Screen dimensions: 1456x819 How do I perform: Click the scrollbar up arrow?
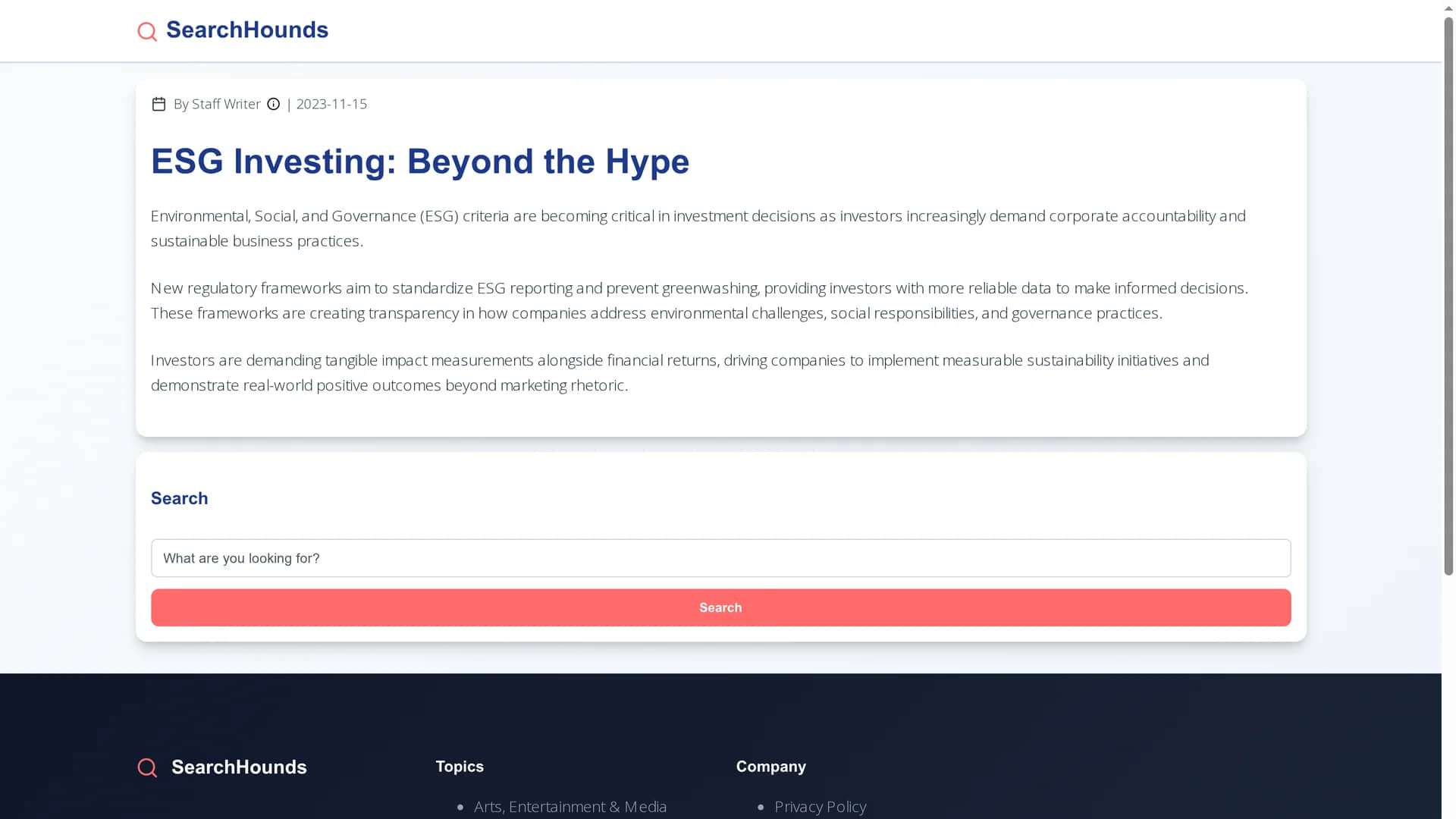click(x=1448, y=8)
